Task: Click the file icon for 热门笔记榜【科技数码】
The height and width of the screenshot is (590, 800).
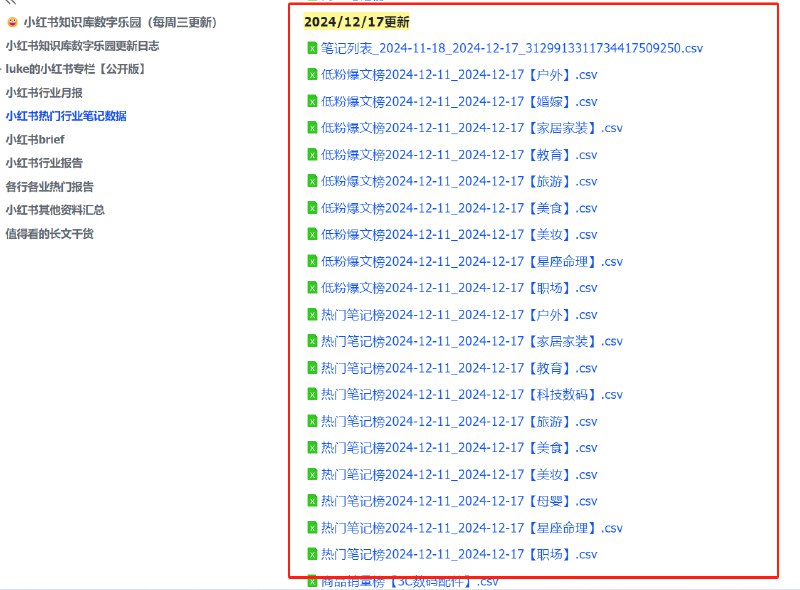Action: click(312, 395)
